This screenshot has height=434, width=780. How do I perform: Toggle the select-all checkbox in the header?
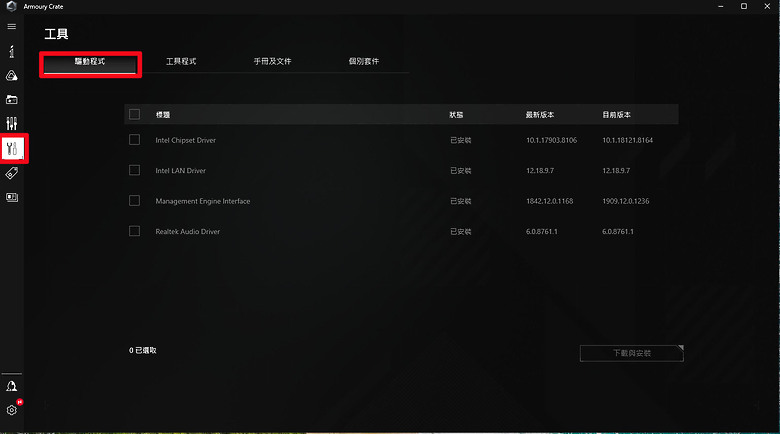pos(134,114)
